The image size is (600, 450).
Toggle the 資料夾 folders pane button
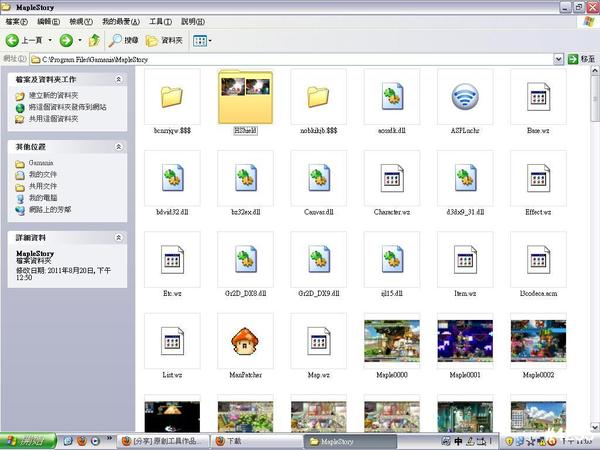click(x=165, y=40)
